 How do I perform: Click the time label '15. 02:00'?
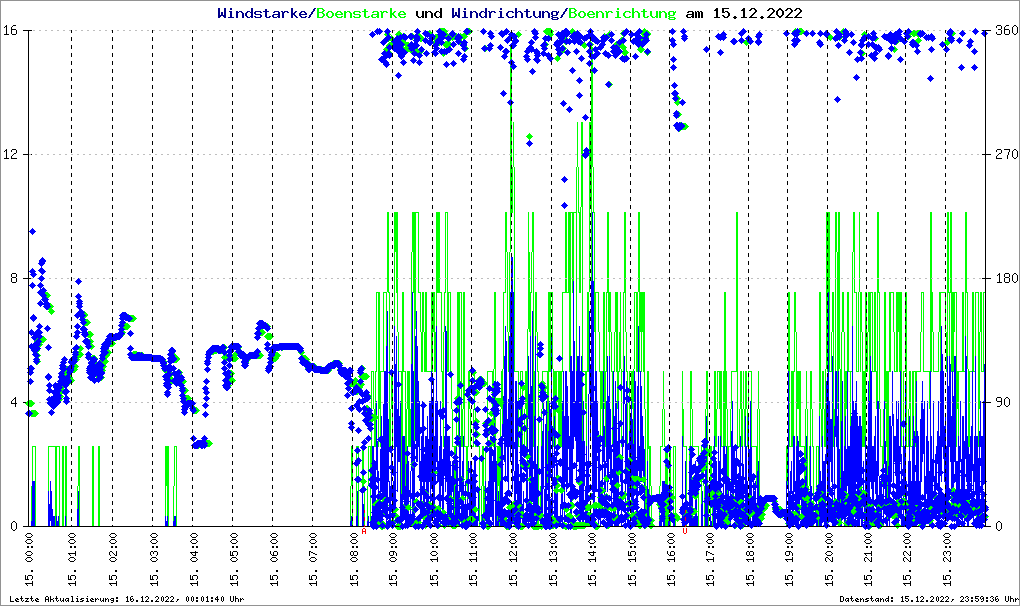click(113, 559)
